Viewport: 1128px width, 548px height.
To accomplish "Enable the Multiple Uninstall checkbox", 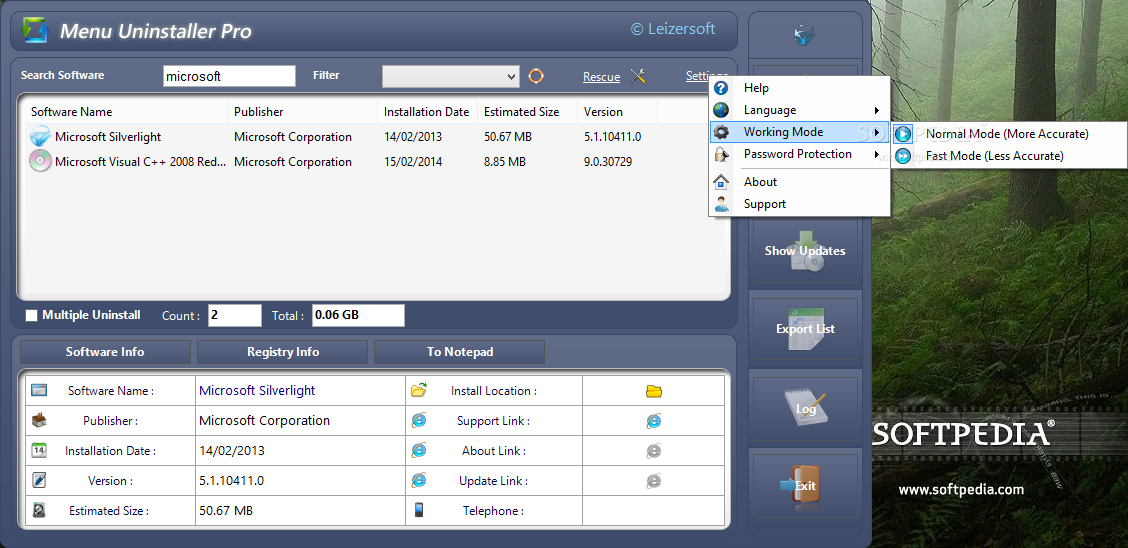I will (x=32, y=316).
